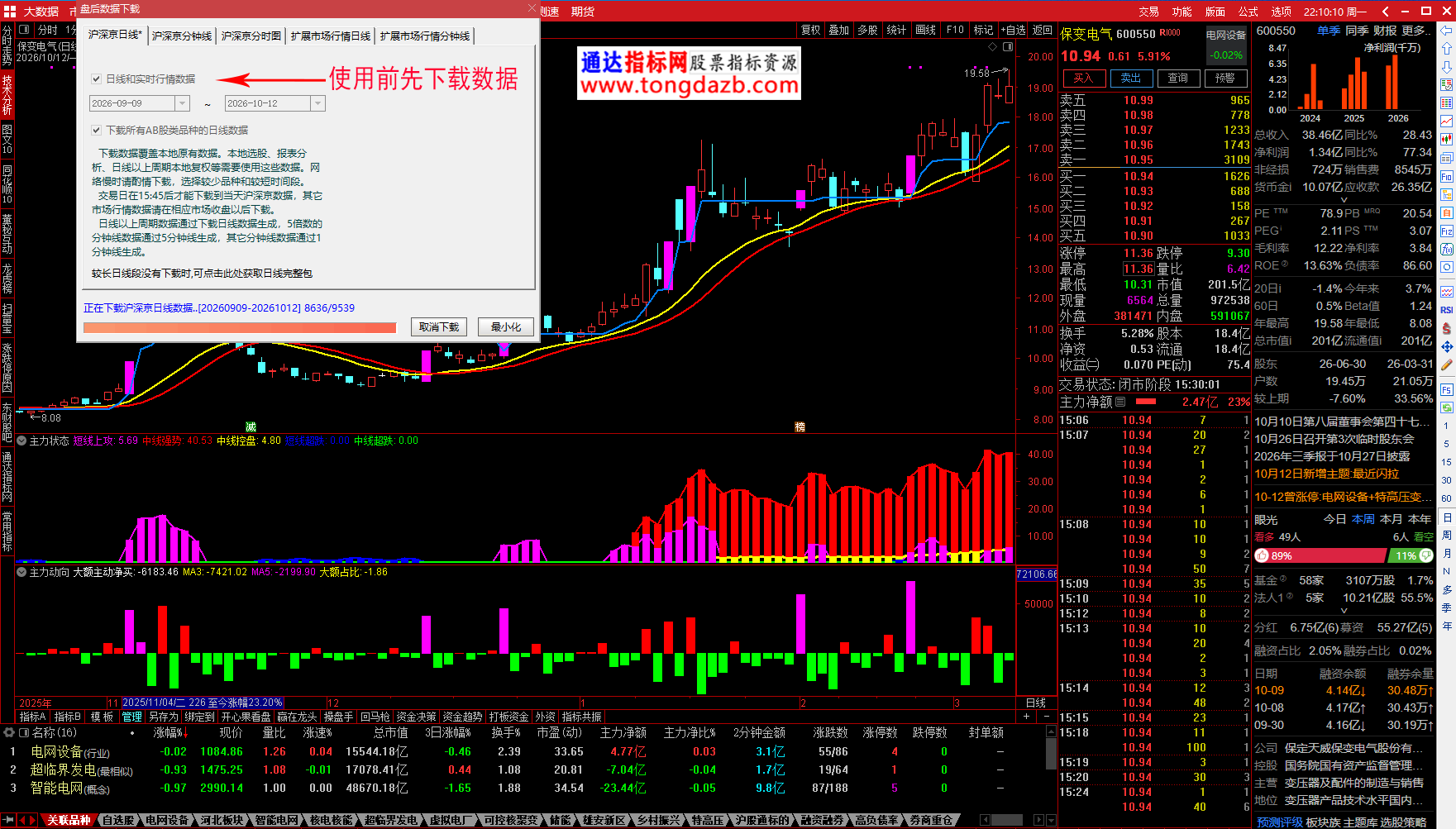
Task: Click the 买入 buy button
Action: [x=1083, y=79]
